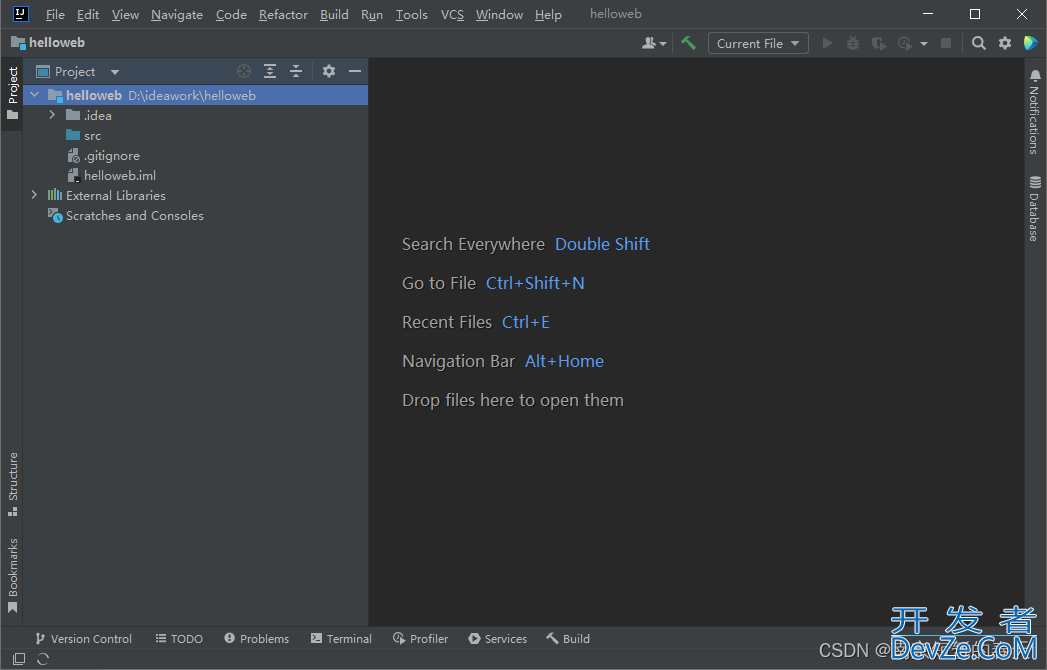Open the Help menu

click(548, 15)
